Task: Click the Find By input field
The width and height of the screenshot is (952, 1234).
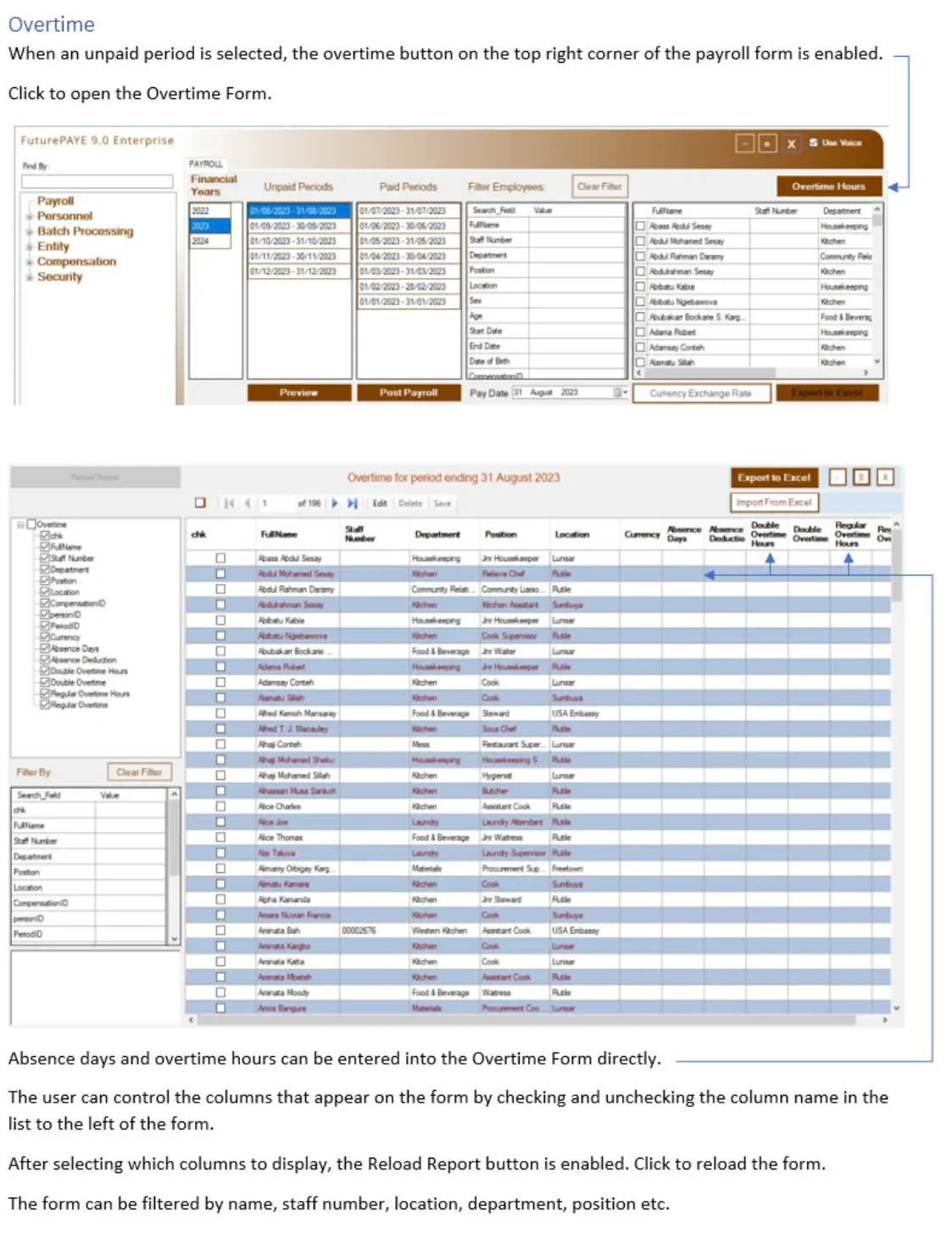Action: tap(97, 181)
